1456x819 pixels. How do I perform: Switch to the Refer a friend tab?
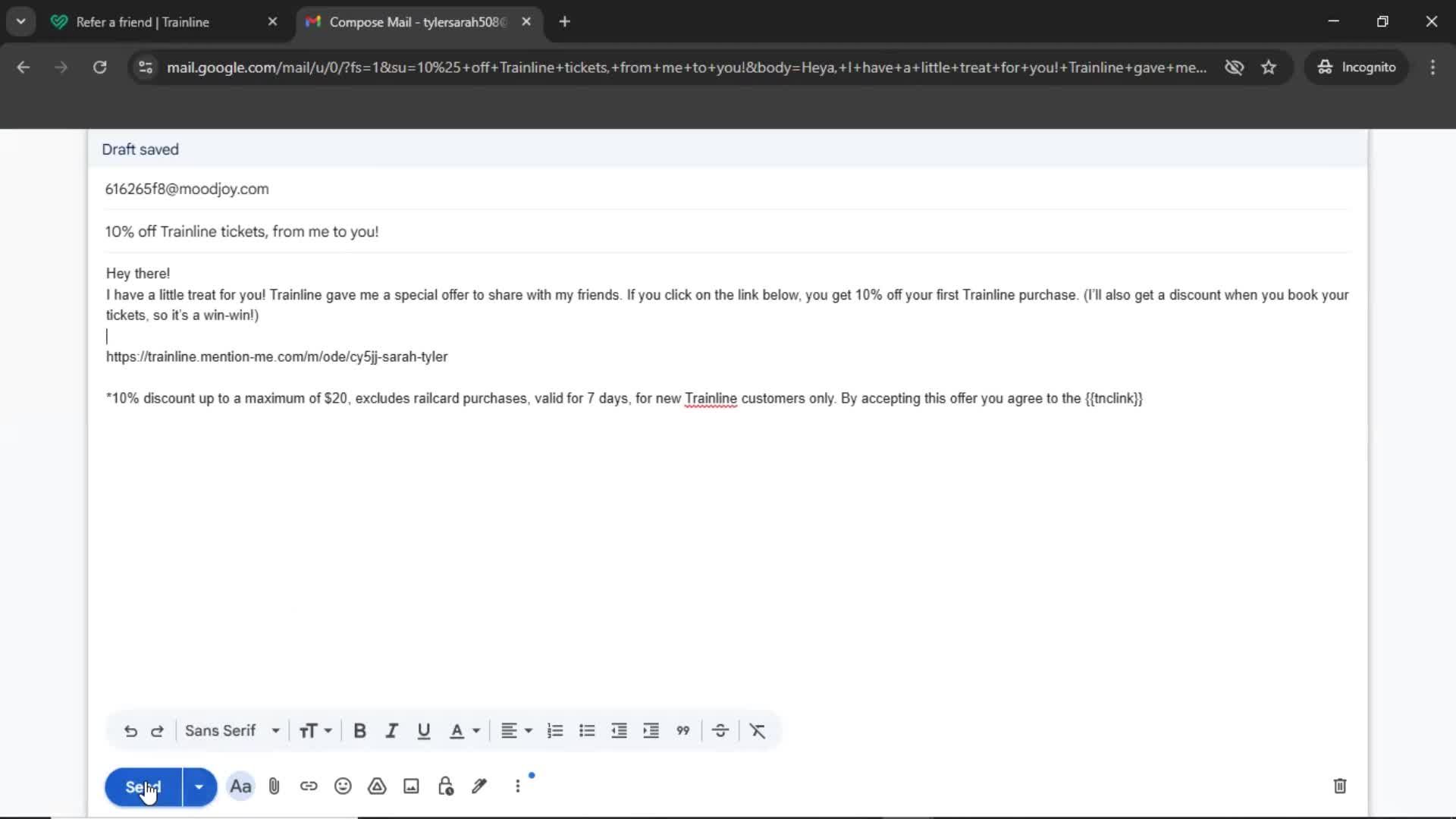[144, 22]
